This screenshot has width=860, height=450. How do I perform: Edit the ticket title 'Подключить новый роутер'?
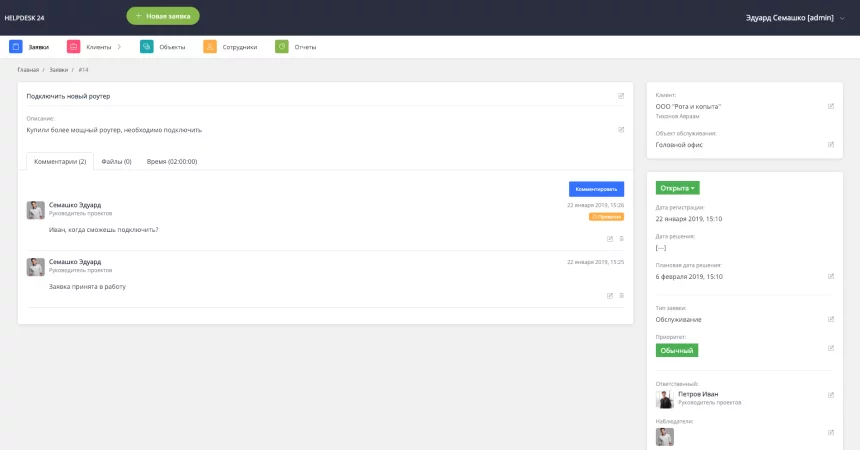tap(621, 96)
